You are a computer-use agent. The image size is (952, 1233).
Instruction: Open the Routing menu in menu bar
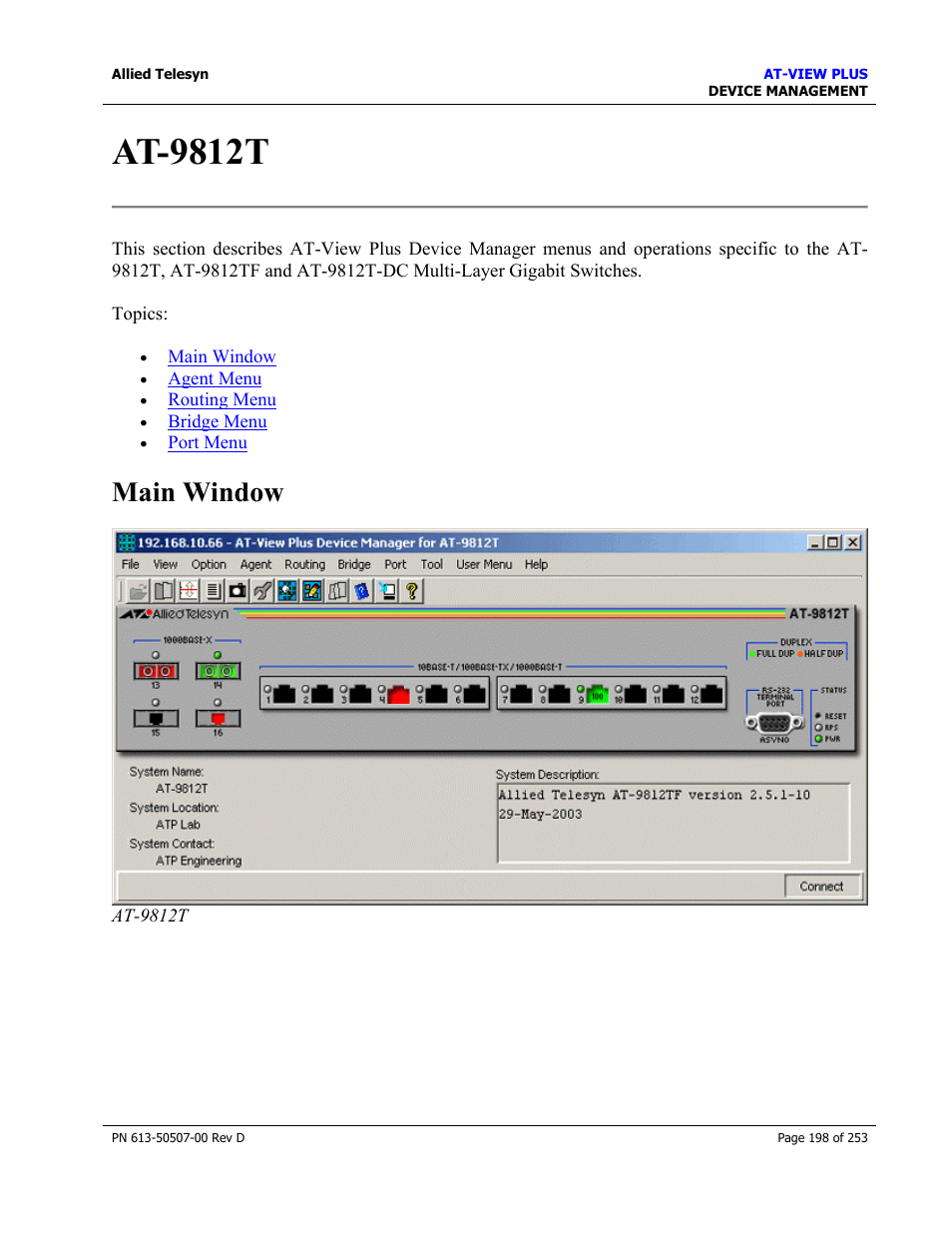pyautogui.click(x=305, y=564)
